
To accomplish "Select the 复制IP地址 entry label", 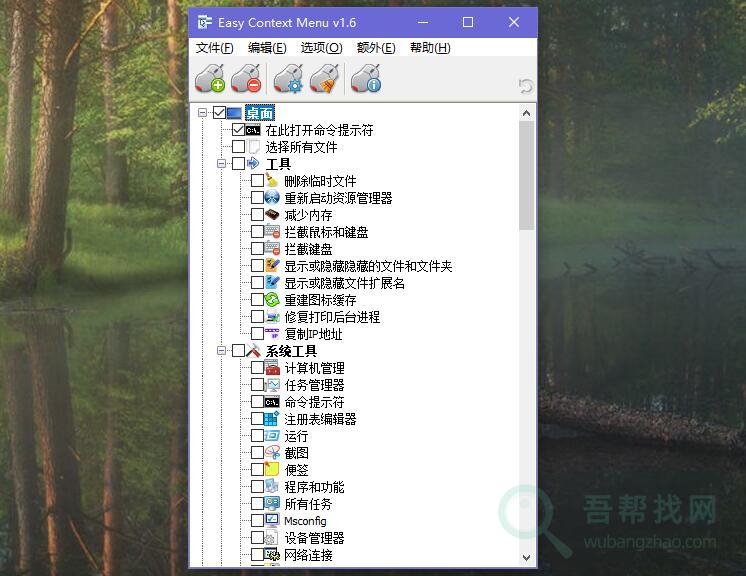I will [313, 334].
